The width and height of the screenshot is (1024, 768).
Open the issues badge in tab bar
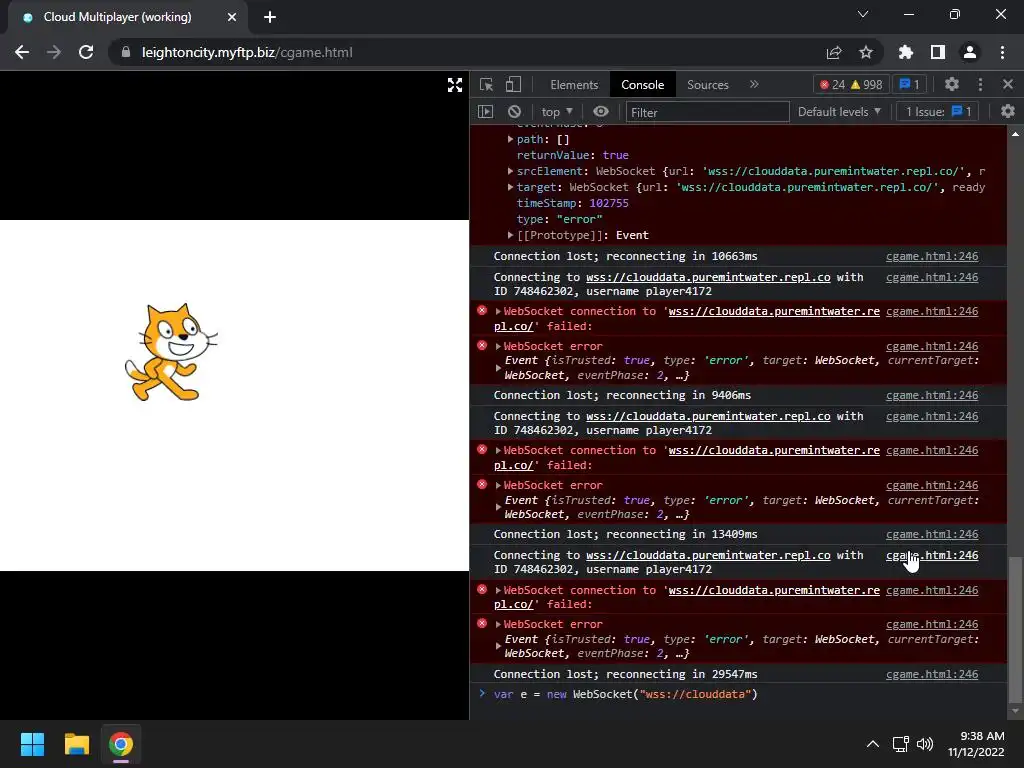pyautogui.click(x=910, y=85)
